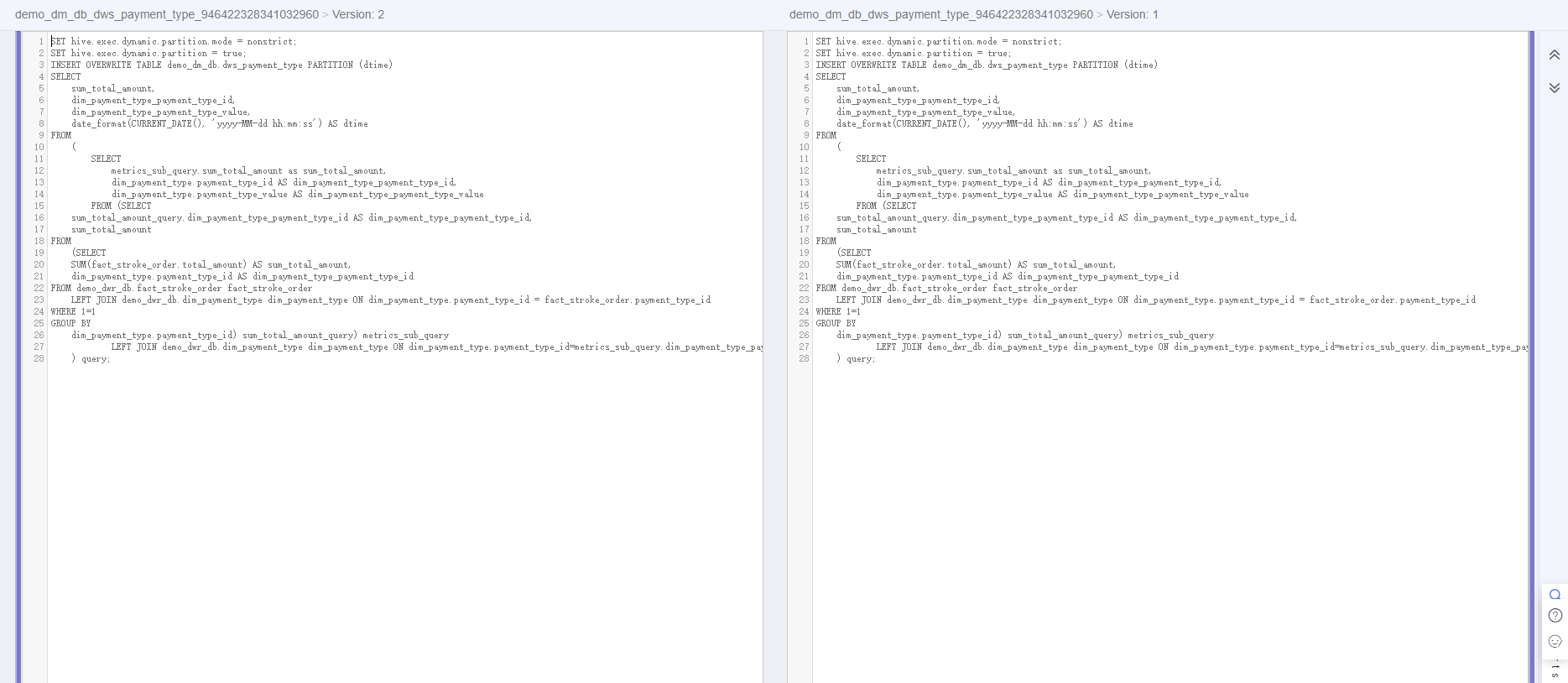Click the line 23 'LEFT JOIN demo_dwr_db.dim_payment_type' row in the Version 2 pane
1568x683 pixels.
391,300
